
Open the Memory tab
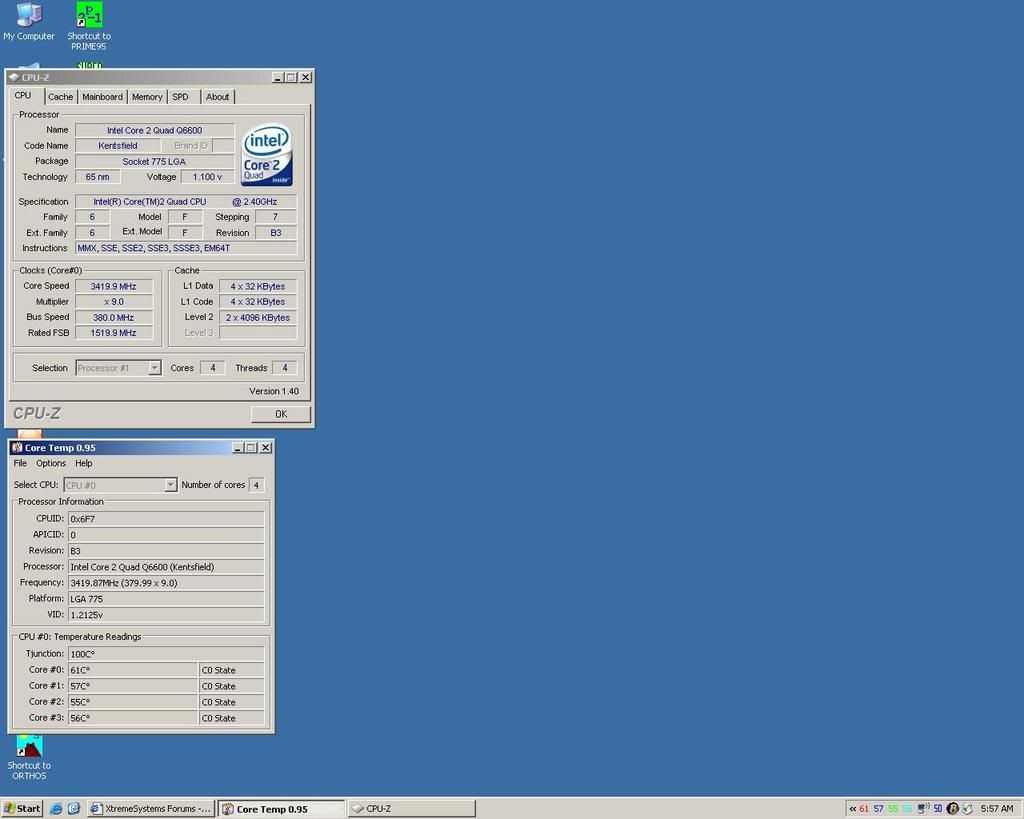(147, 97)
